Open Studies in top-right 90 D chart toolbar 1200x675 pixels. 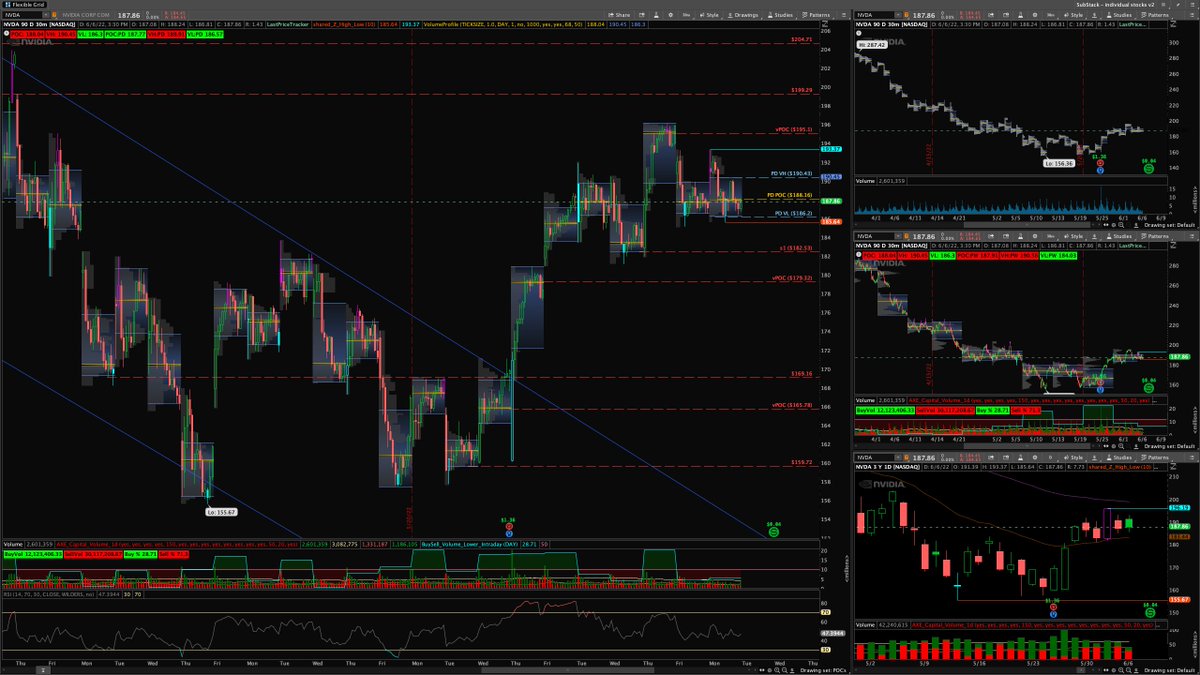(1119, 15)
